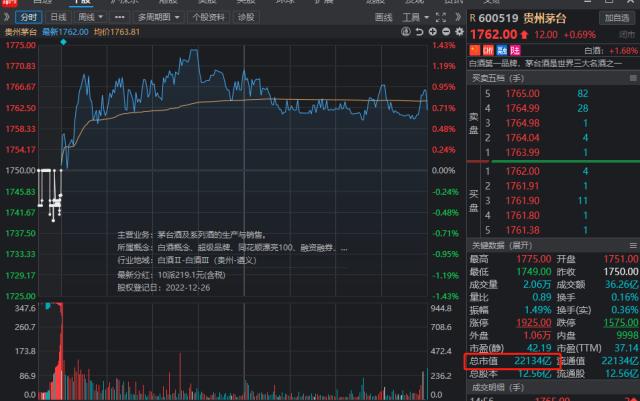This screenshot has height=401, width=640.
Task: Collapse the right panel with the double chevron
Action: pos(458,17)
